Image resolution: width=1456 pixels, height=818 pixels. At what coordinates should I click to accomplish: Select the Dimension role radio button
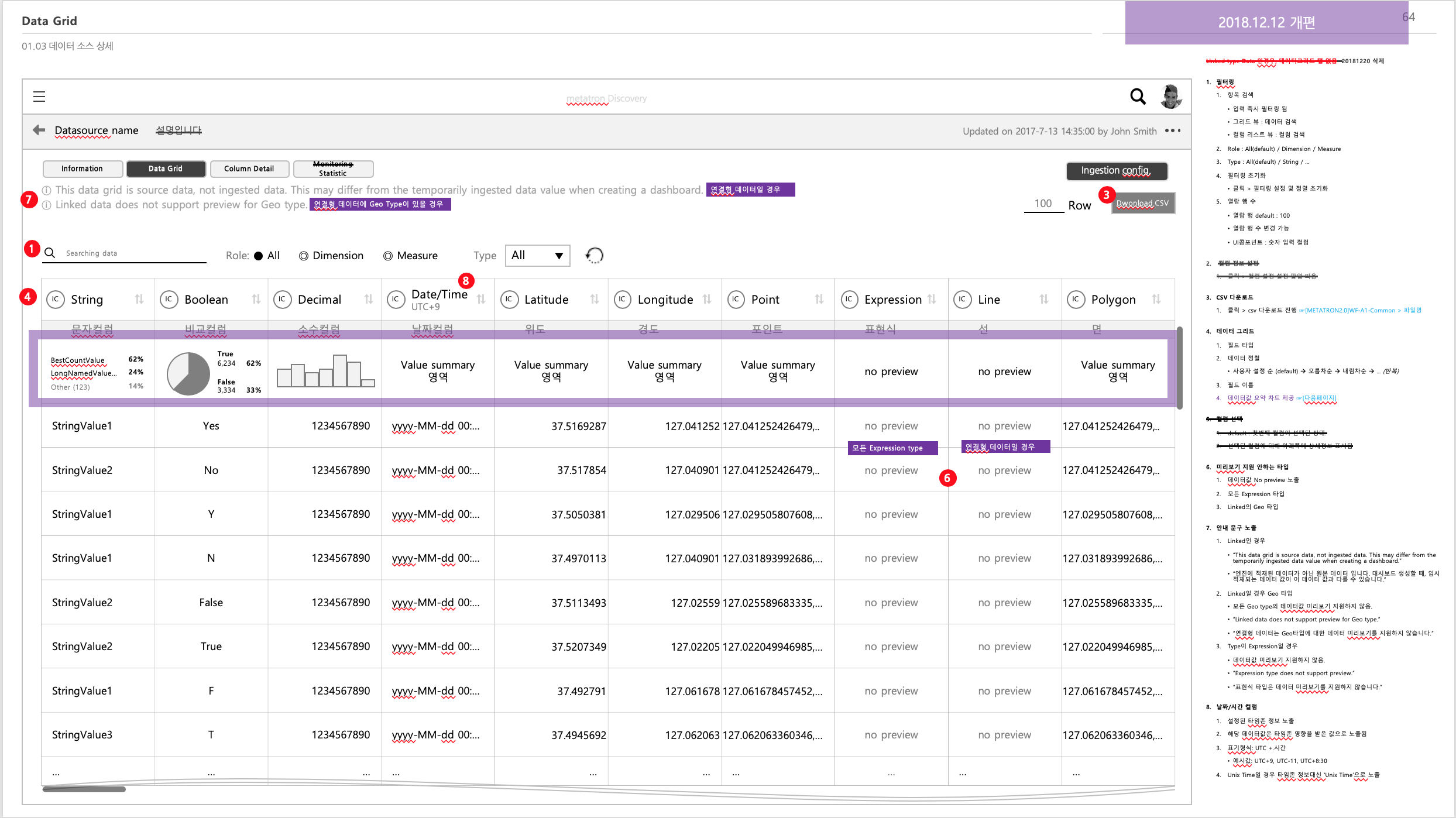coord(303,256)
